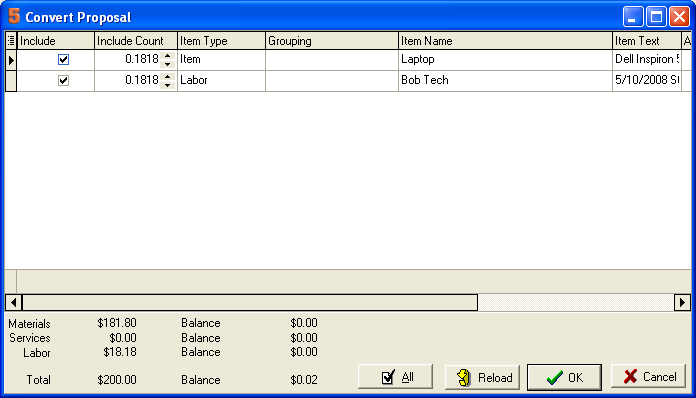Click the Total amount $200.00
Image resolution: width=696 pixels, height=398 pixels.
point(117,380)
